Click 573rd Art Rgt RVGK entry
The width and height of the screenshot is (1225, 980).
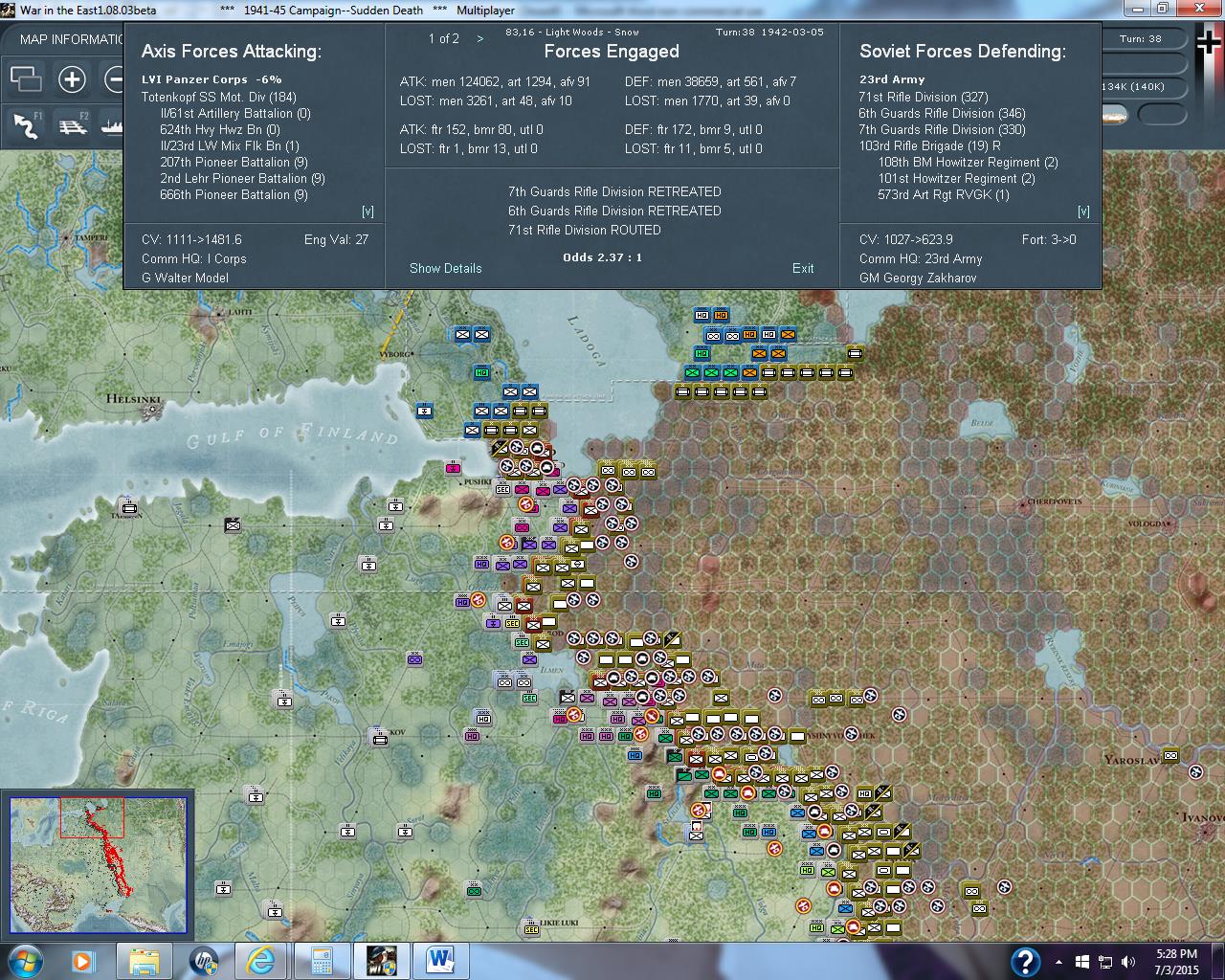944,194
